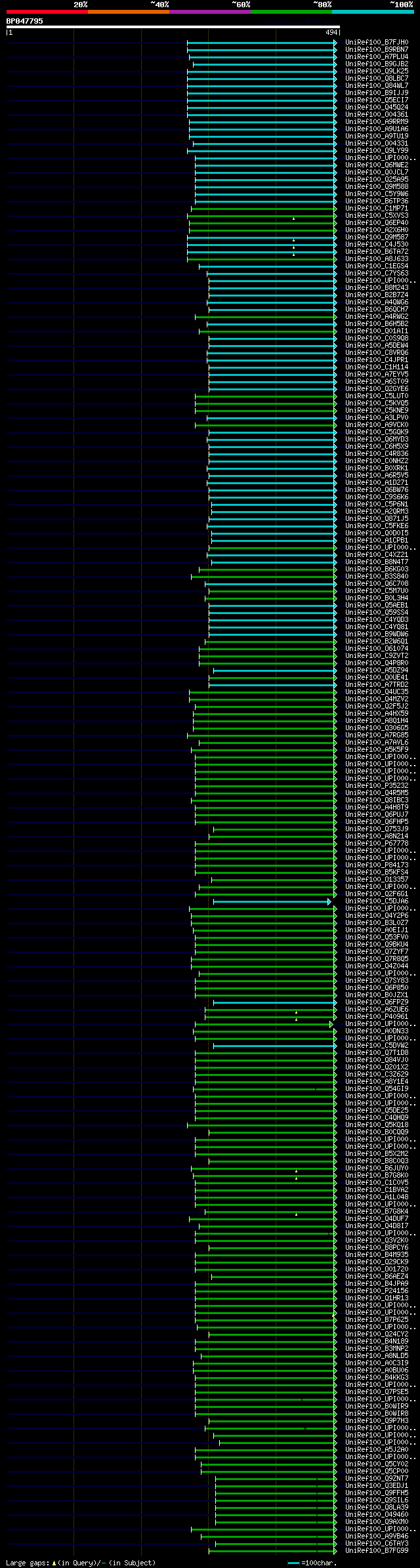
Task: Select hit label UniRef100_A1D271
Action: [x=377, y=483]
